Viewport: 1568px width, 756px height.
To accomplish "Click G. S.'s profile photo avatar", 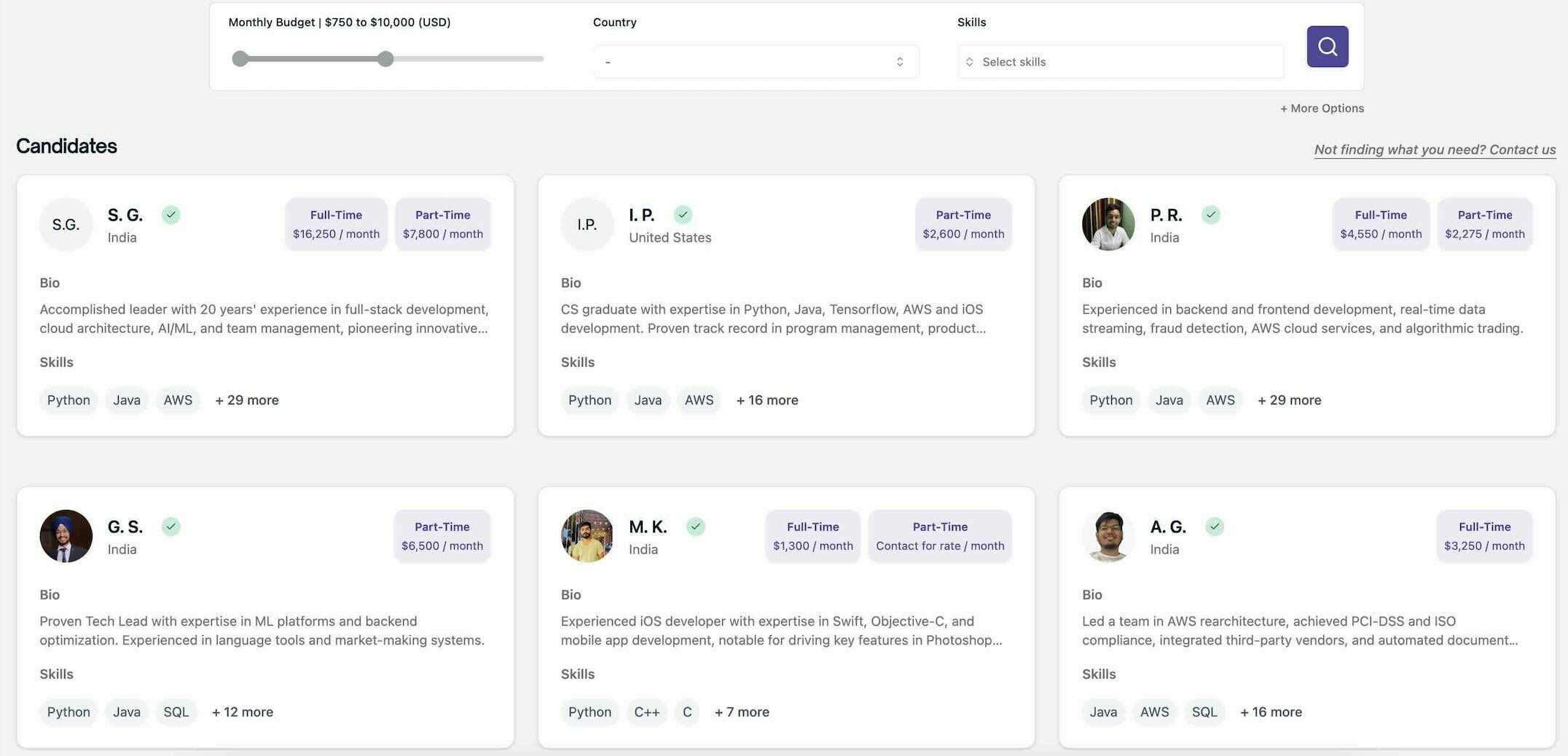I will point(66,536).
